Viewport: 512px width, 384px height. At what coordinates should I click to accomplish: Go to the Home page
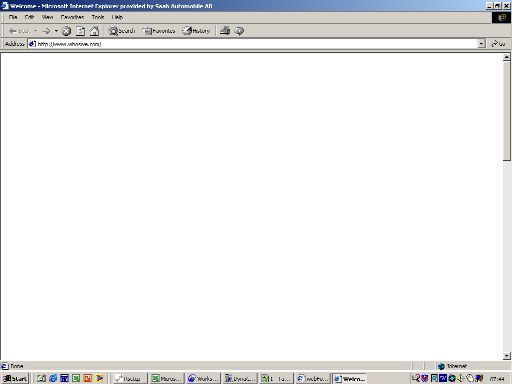coord(95,31)
